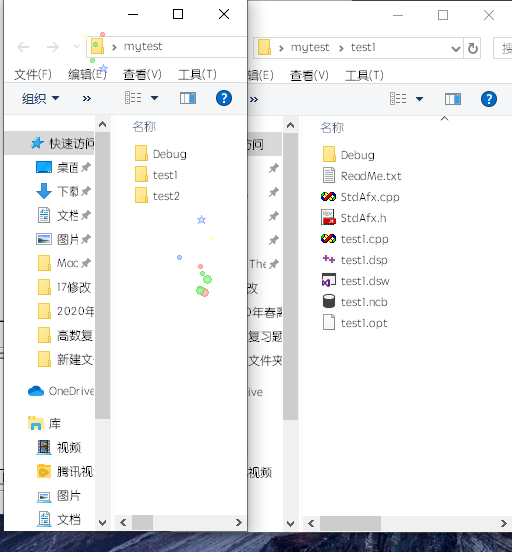Screen dimensions: 512x552
Task: Open 2020年 folder in sidebar
Action: coord(65,311)
